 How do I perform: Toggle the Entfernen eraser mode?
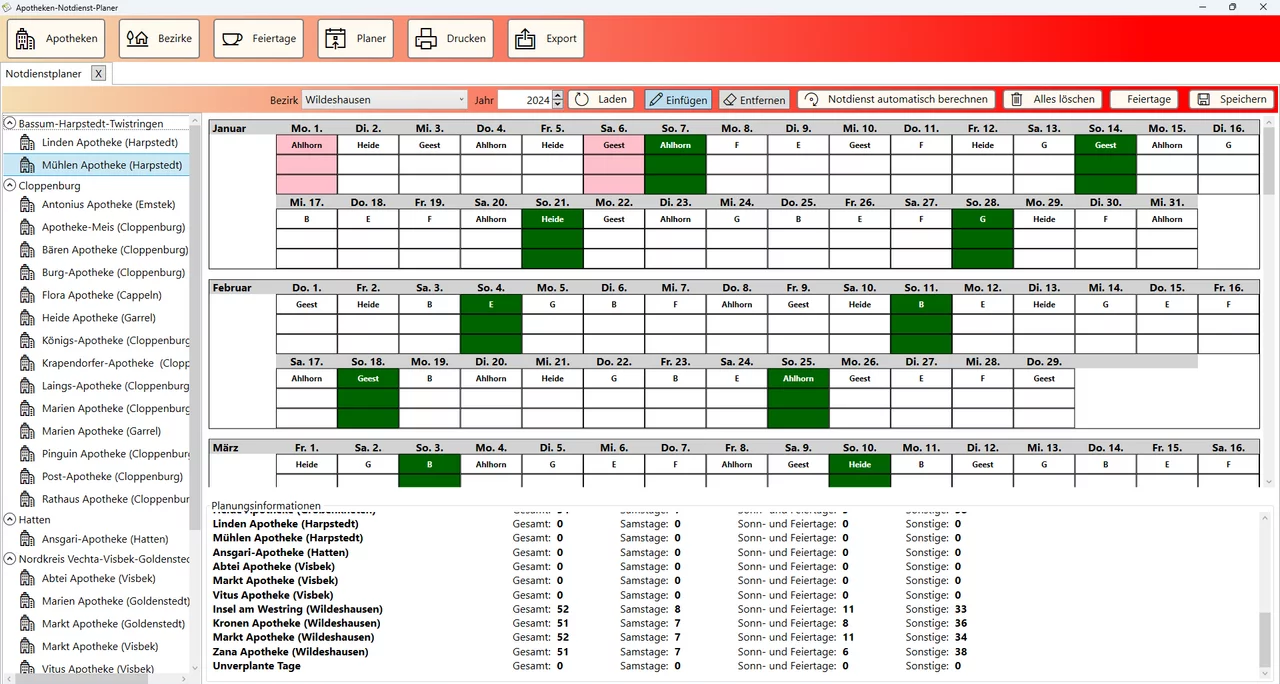pos(754,100)
